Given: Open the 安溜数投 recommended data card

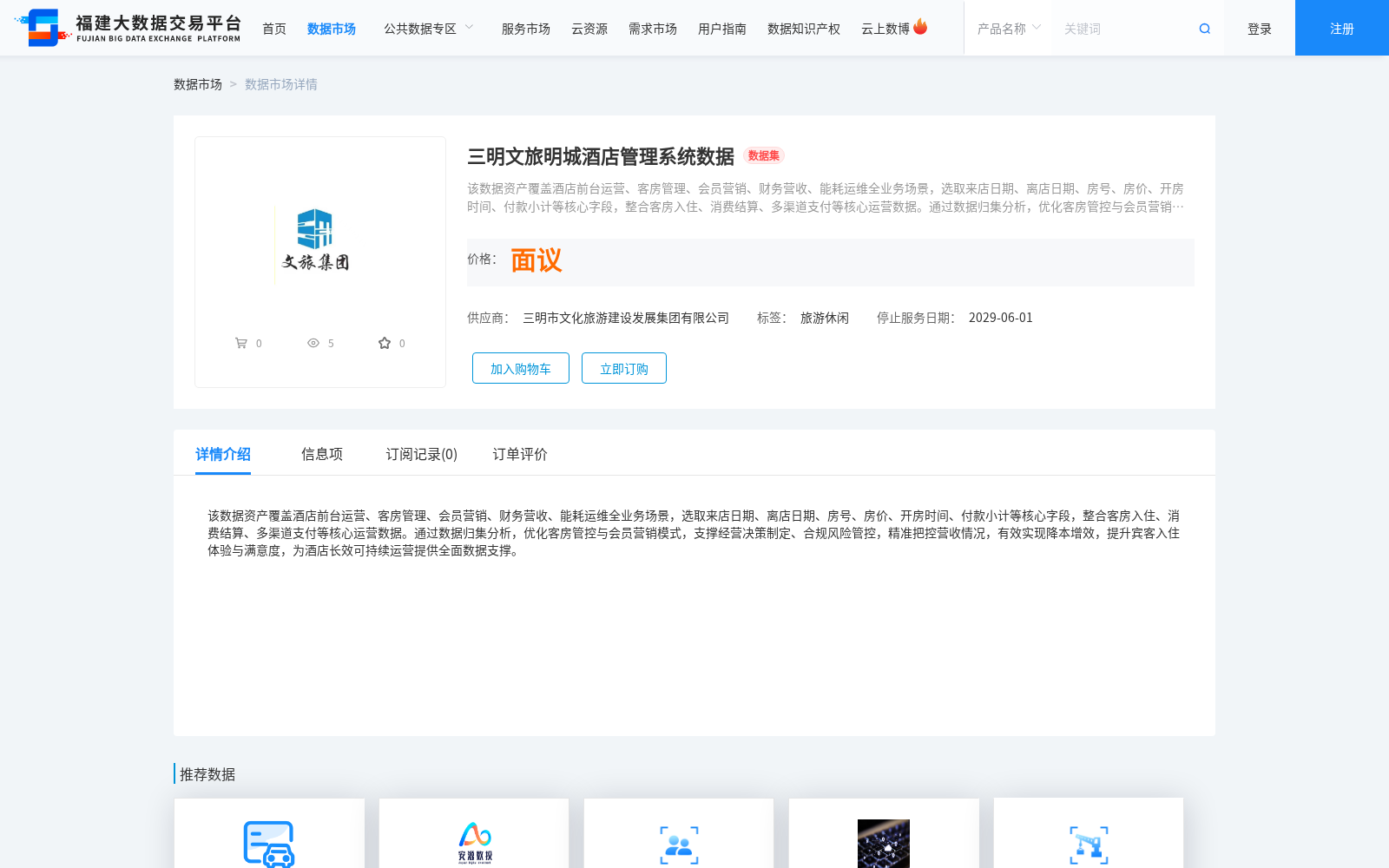Looking at the screenshot, I should (474, 833).
